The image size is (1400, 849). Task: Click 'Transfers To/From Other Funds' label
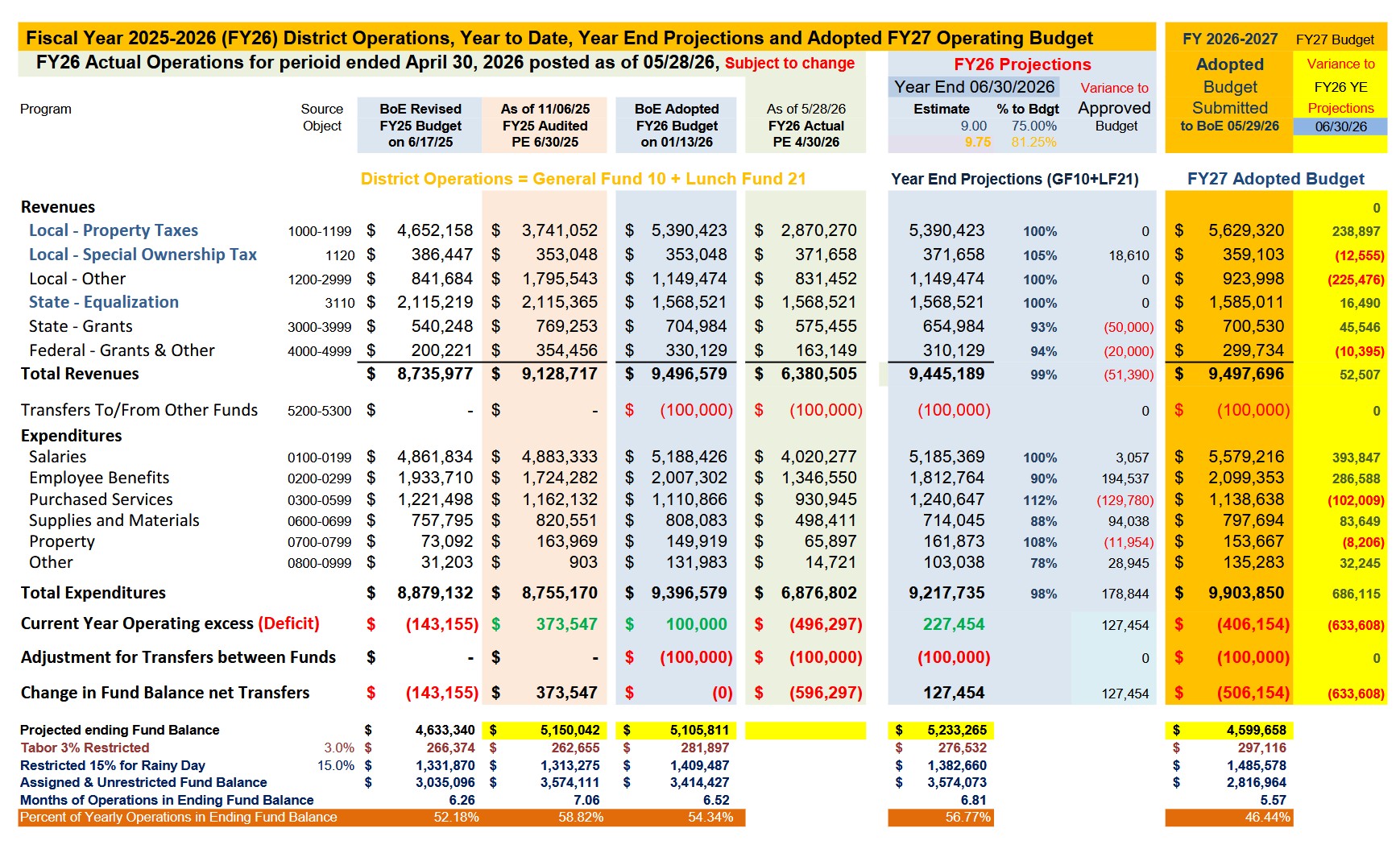click(x=139, y=410)
